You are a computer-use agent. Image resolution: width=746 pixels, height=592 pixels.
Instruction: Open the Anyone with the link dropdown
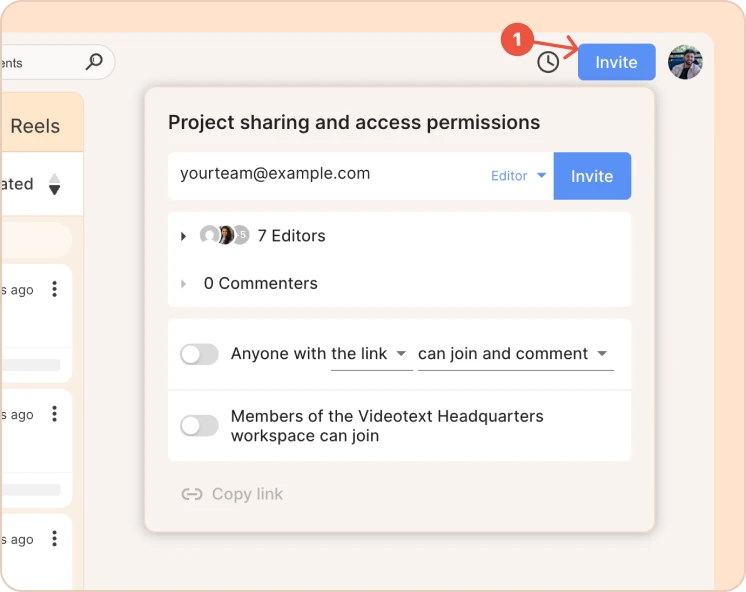point(371,354)
